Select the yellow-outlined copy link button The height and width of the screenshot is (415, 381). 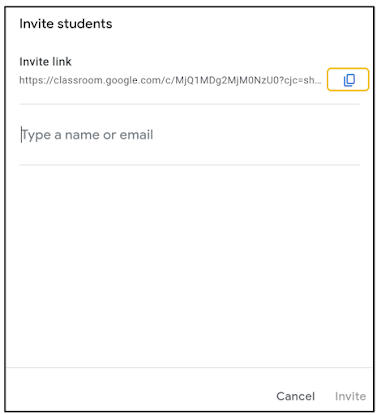pyautogui.click(x=348, y=80)
